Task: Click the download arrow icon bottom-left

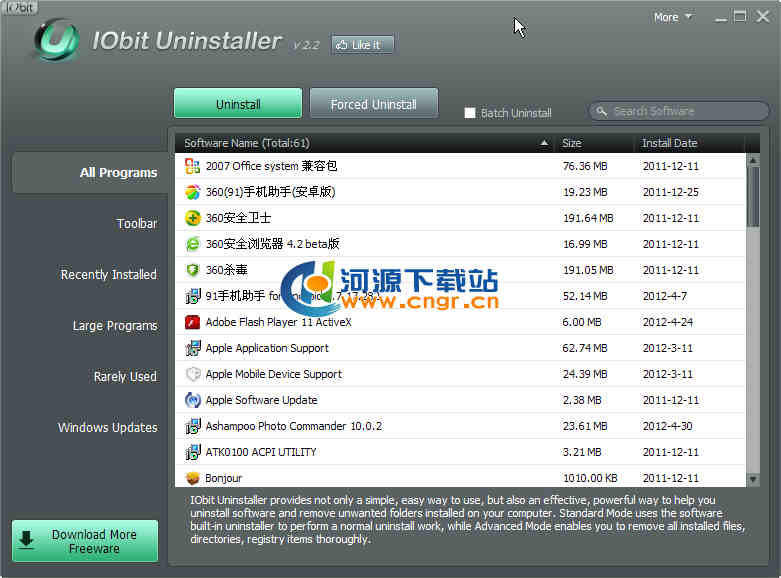Action: pos(26,540)
